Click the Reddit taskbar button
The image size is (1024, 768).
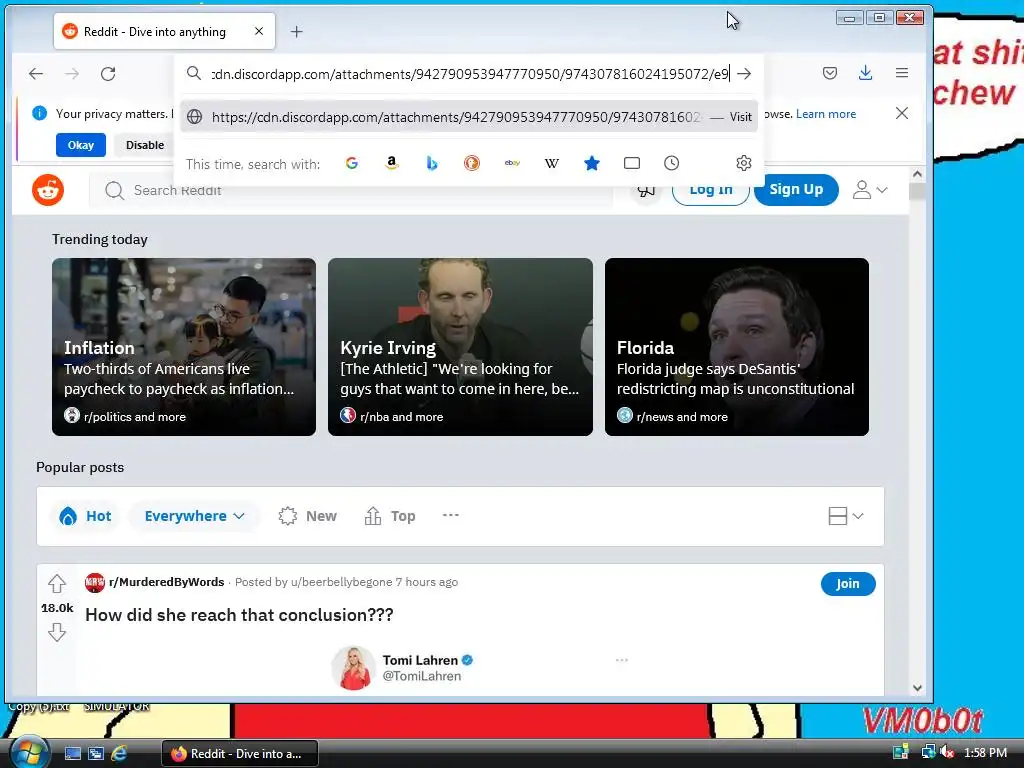[x=240, y=754]
